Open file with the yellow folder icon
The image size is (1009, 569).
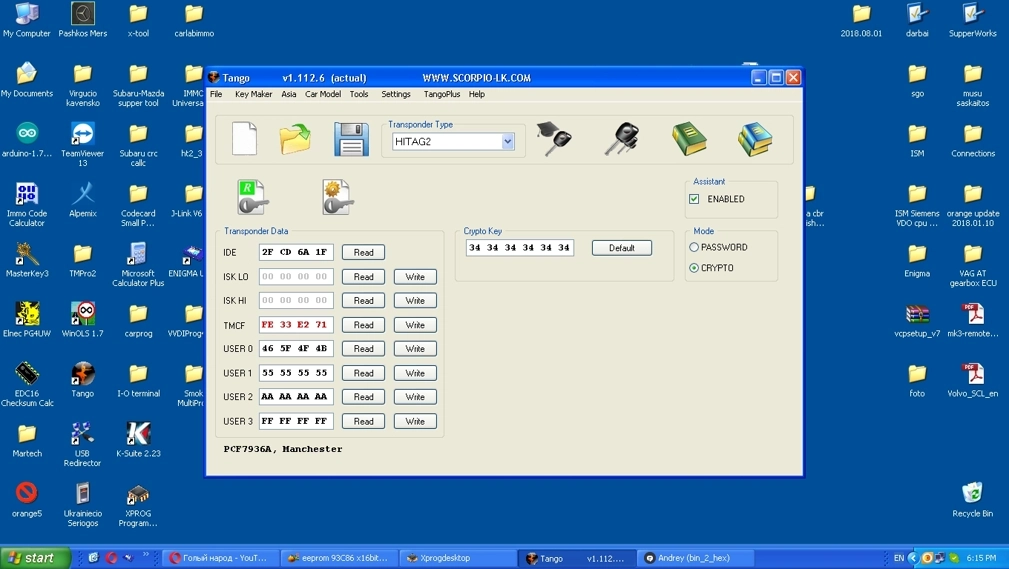coord(295,138)
